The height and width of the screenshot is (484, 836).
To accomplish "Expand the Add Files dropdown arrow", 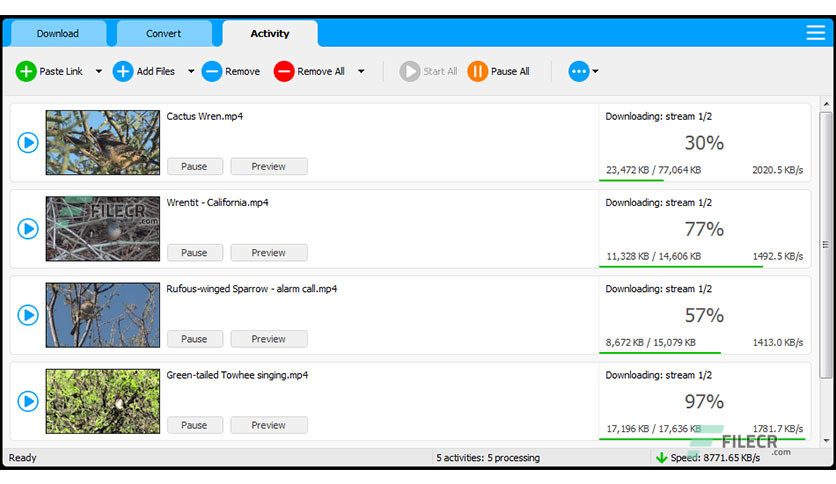I will [191, 72].
